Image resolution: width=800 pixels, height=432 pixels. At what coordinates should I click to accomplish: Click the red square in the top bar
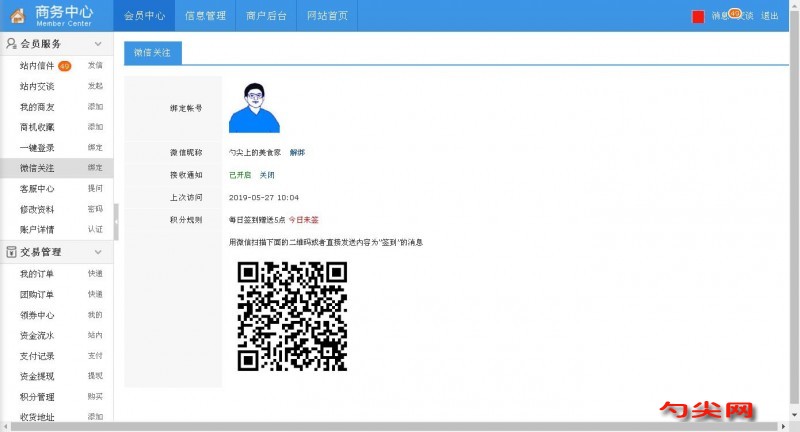coord(698,17)
